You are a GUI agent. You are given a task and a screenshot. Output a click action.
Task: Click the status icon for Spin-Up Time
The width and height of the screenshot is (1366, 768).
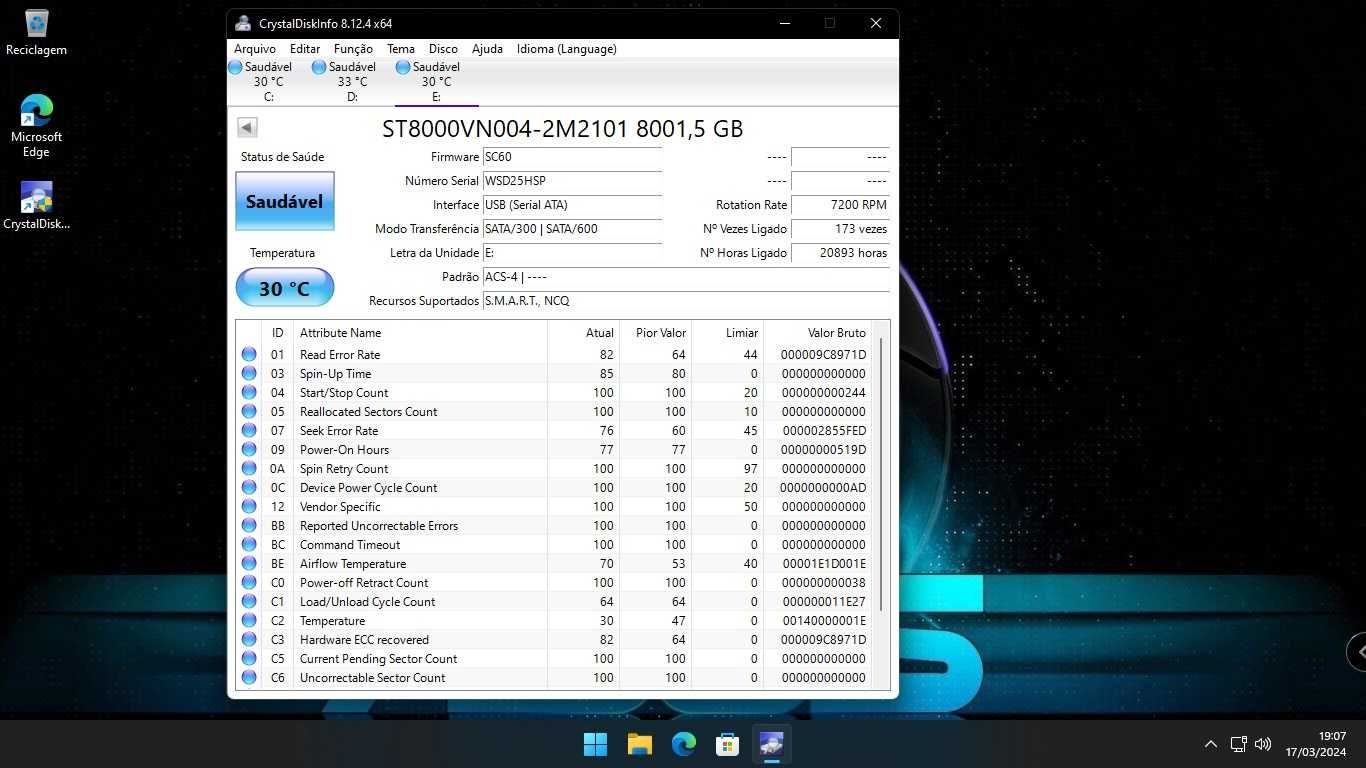pos(249,374)
